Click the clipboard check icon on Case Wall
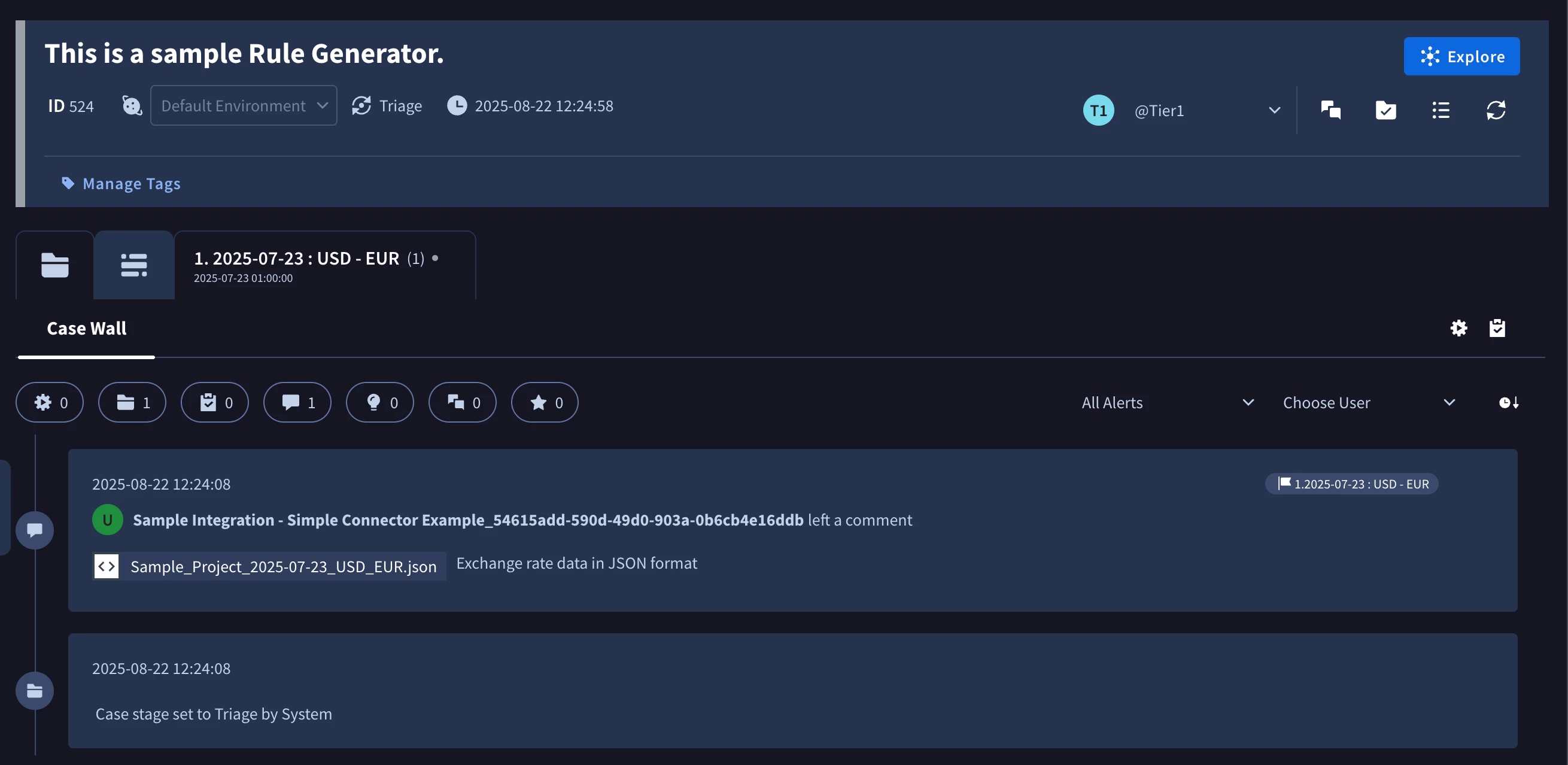Screen dimensions: 1568x765 point(1497,328)
